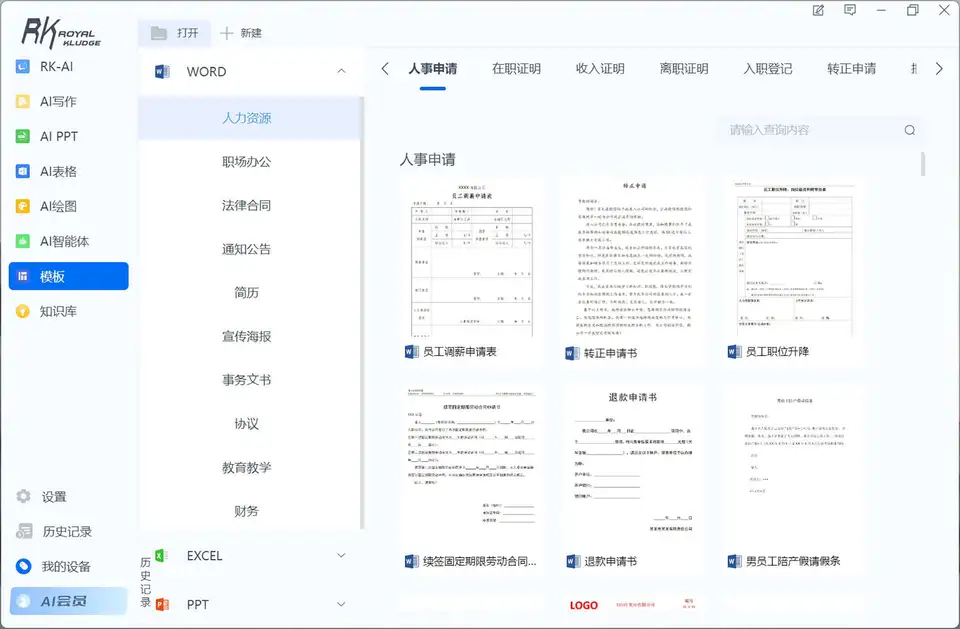Open the RK-AI chat icon
This screenshot has height=629, width=960.
23,66
